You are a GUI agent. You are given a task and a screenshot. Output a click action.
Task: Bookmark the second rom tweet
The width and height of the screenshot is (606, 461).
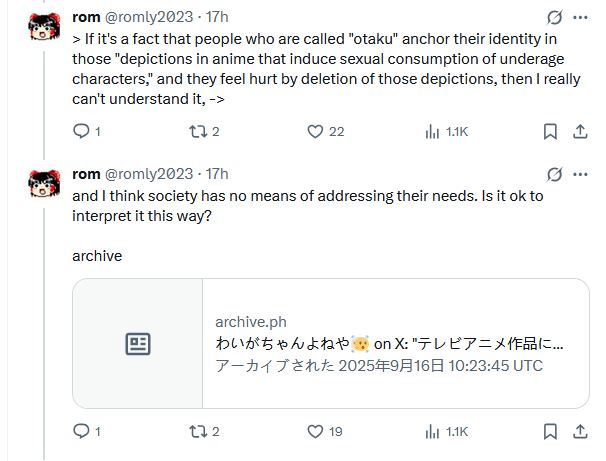pyautogui.click(x=549, y=432)
